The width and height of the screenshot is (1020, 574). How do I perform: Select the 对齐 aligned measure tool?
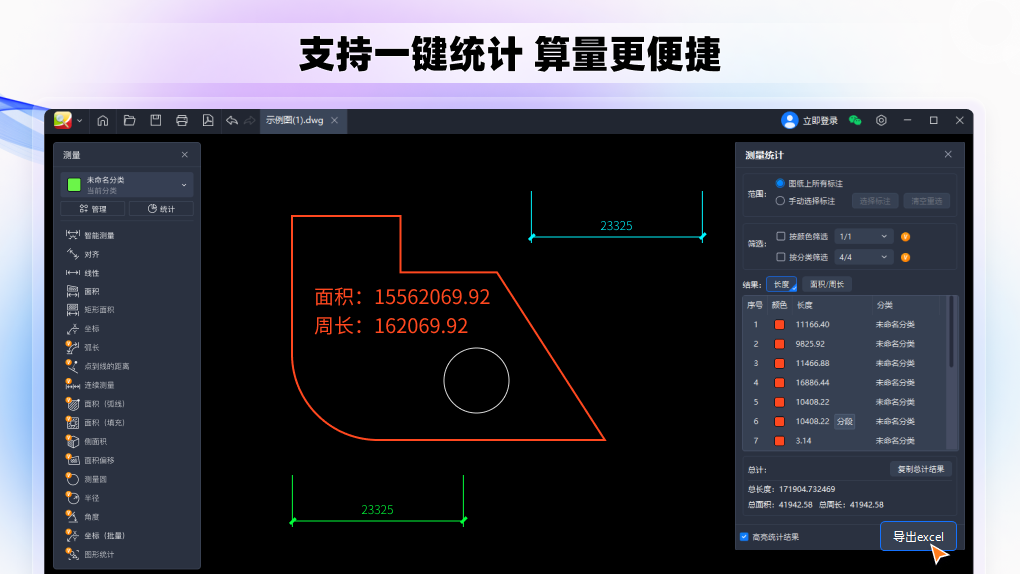click(x=91, y=254)
